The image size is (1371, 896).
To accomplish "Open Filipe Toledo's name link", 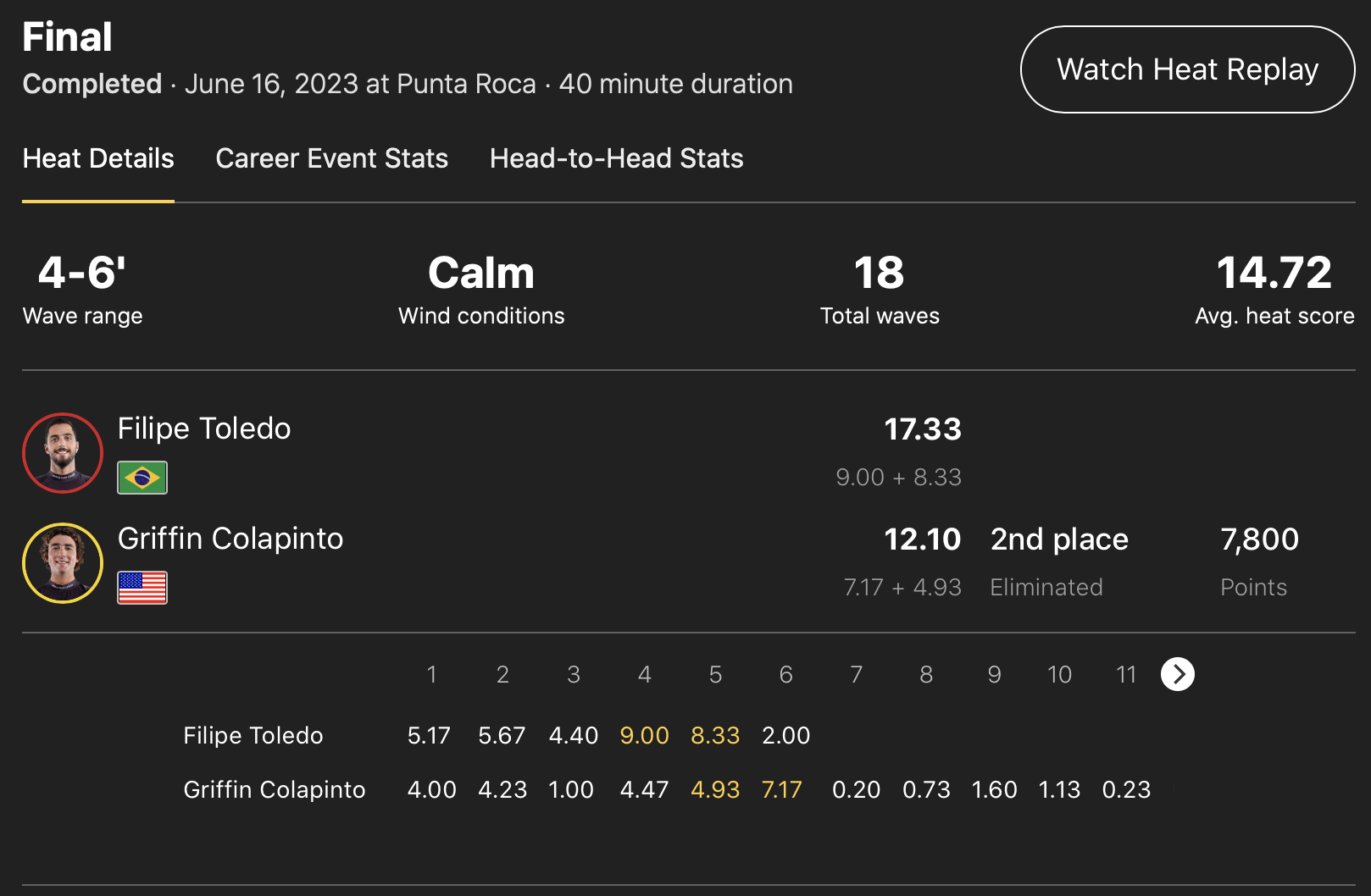I will point(204,429).
